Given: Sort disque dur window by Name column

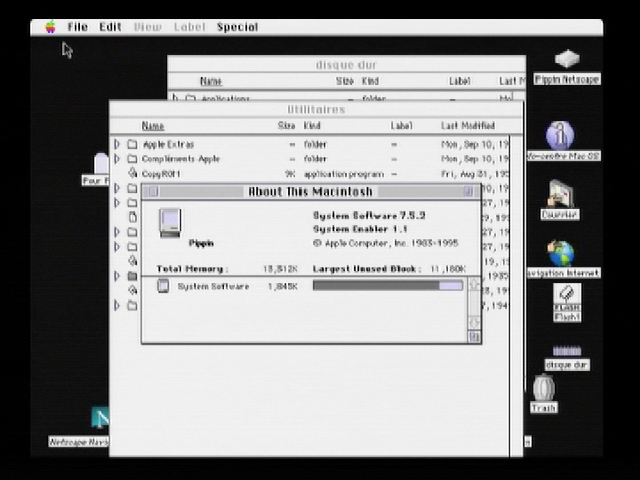Looking at the screenshot, I should [x=211, y=81].
